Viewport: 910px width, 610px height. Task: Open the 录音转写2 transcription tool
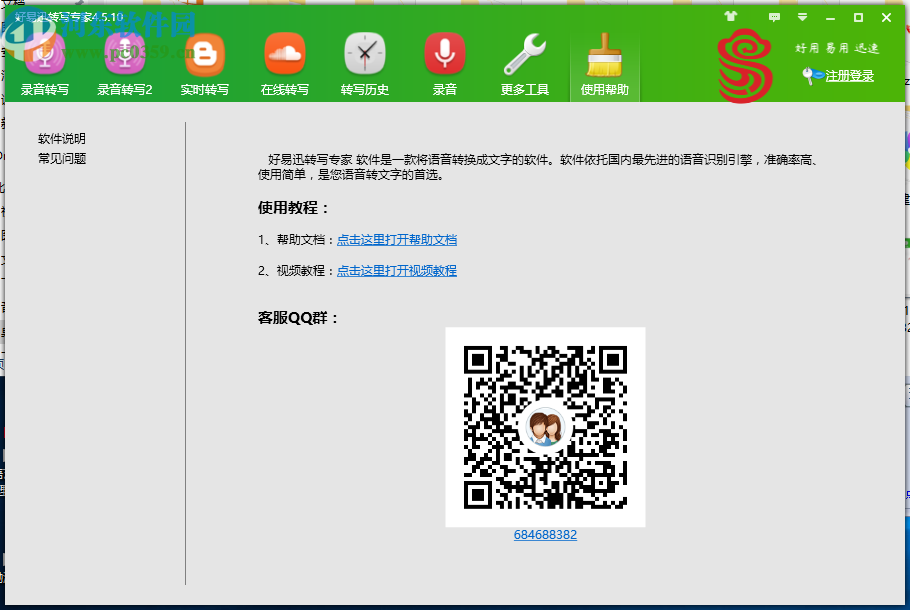coord(124,60)
